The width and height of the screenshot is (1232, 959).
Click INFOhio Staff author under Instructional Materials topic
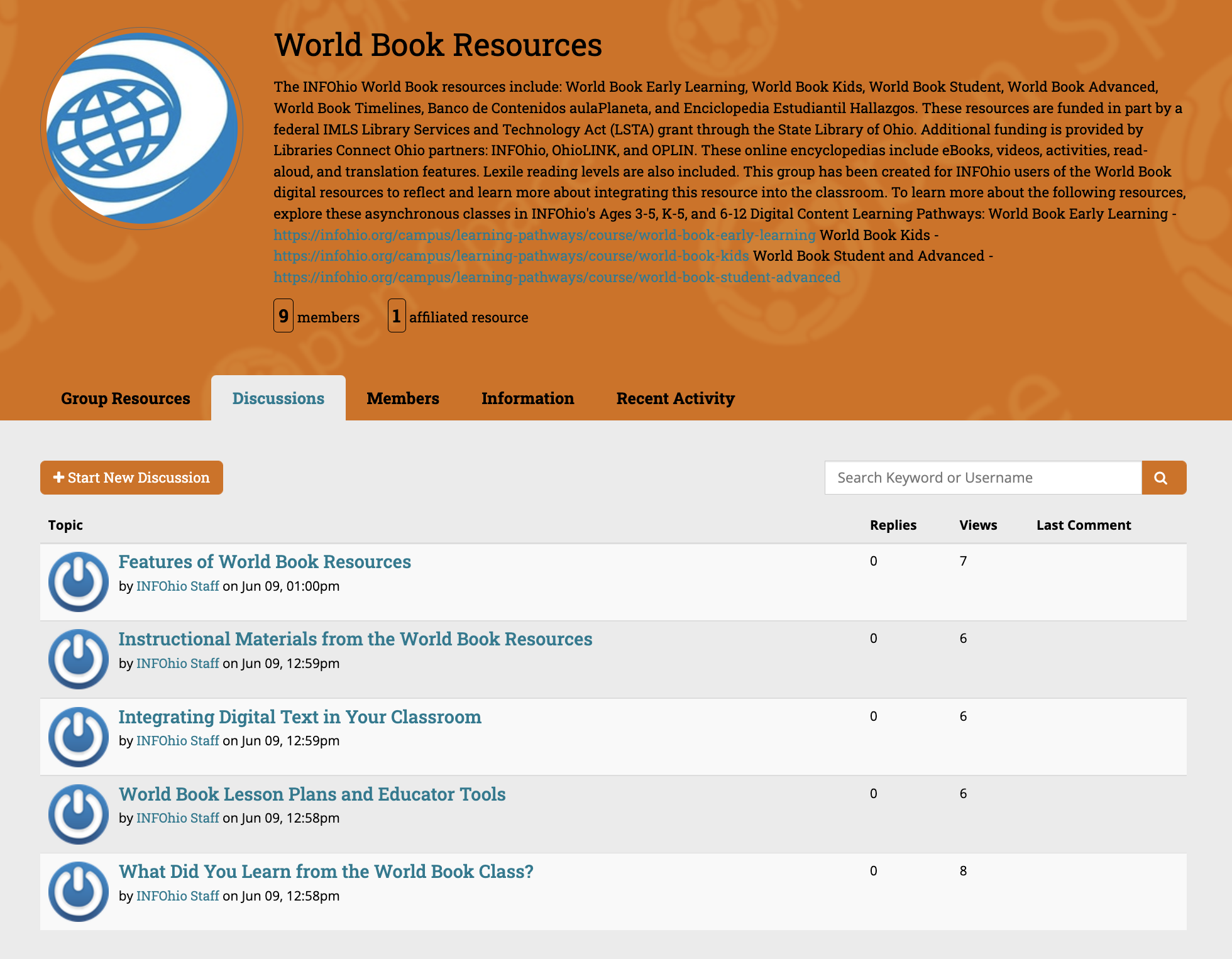pyautogui.click(x=178, y=664)
